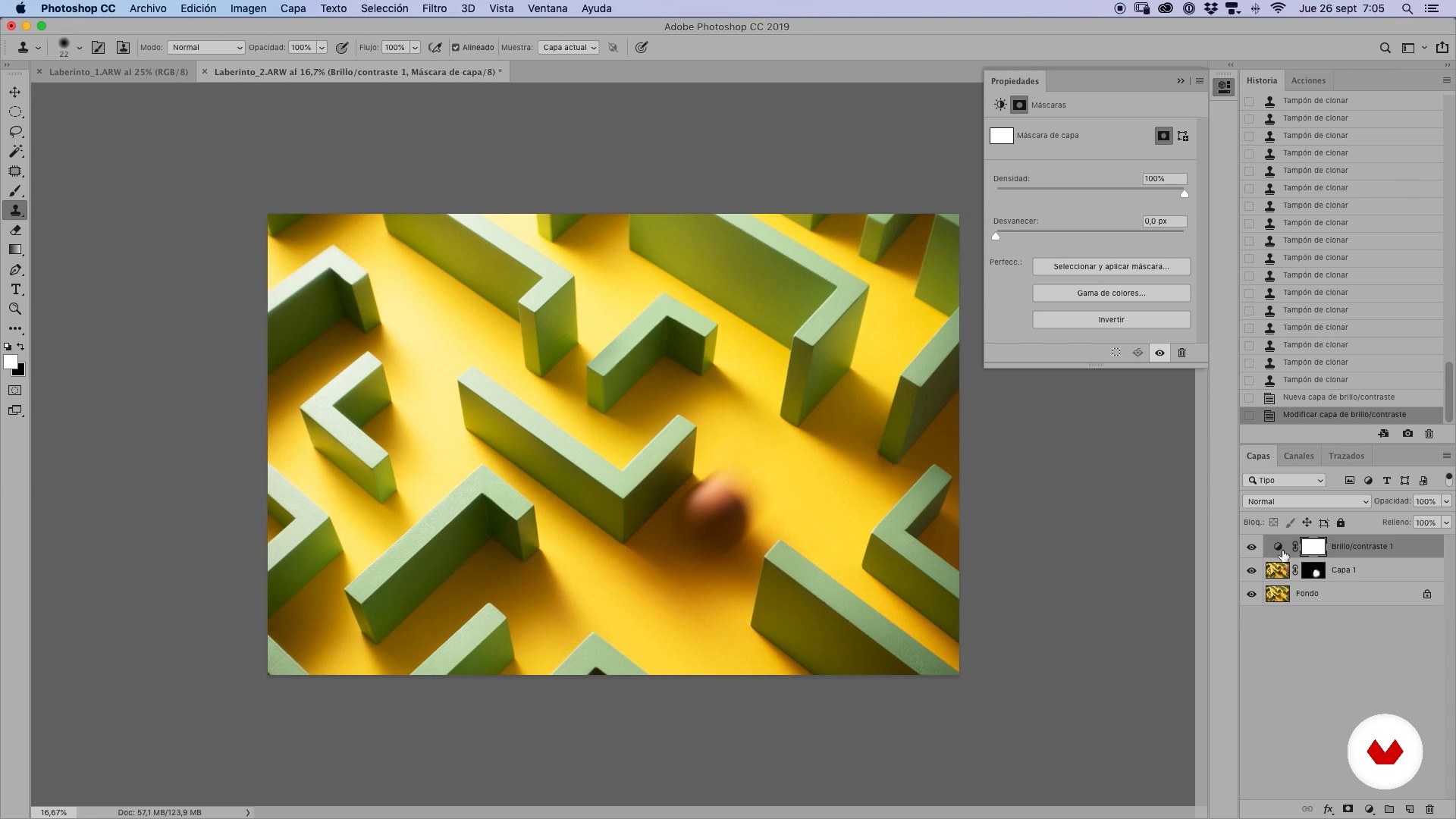The width and height of the screenshot is (1456, 819).
Task: Hide the Brillo/contraste 1 layer
Action: click(x=1252, y=547)
